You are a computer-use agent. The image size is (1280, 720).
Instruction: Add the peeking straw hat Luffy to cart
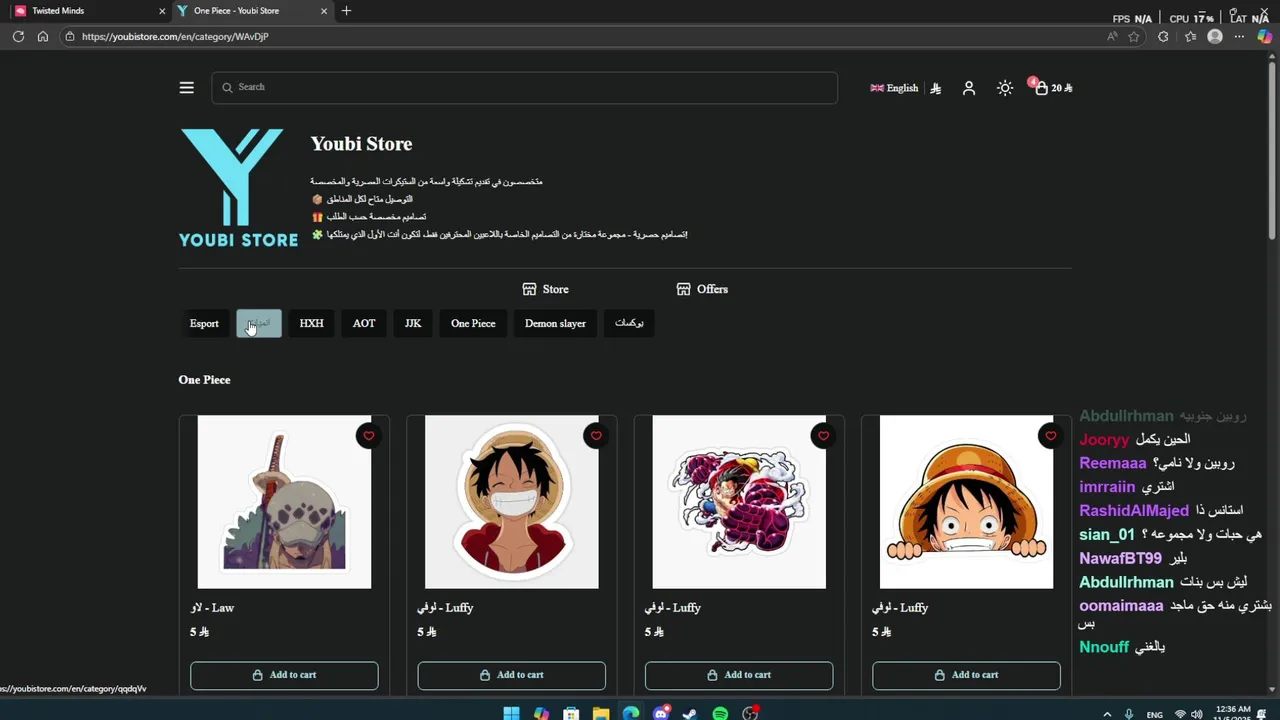(x=966, y=675)
